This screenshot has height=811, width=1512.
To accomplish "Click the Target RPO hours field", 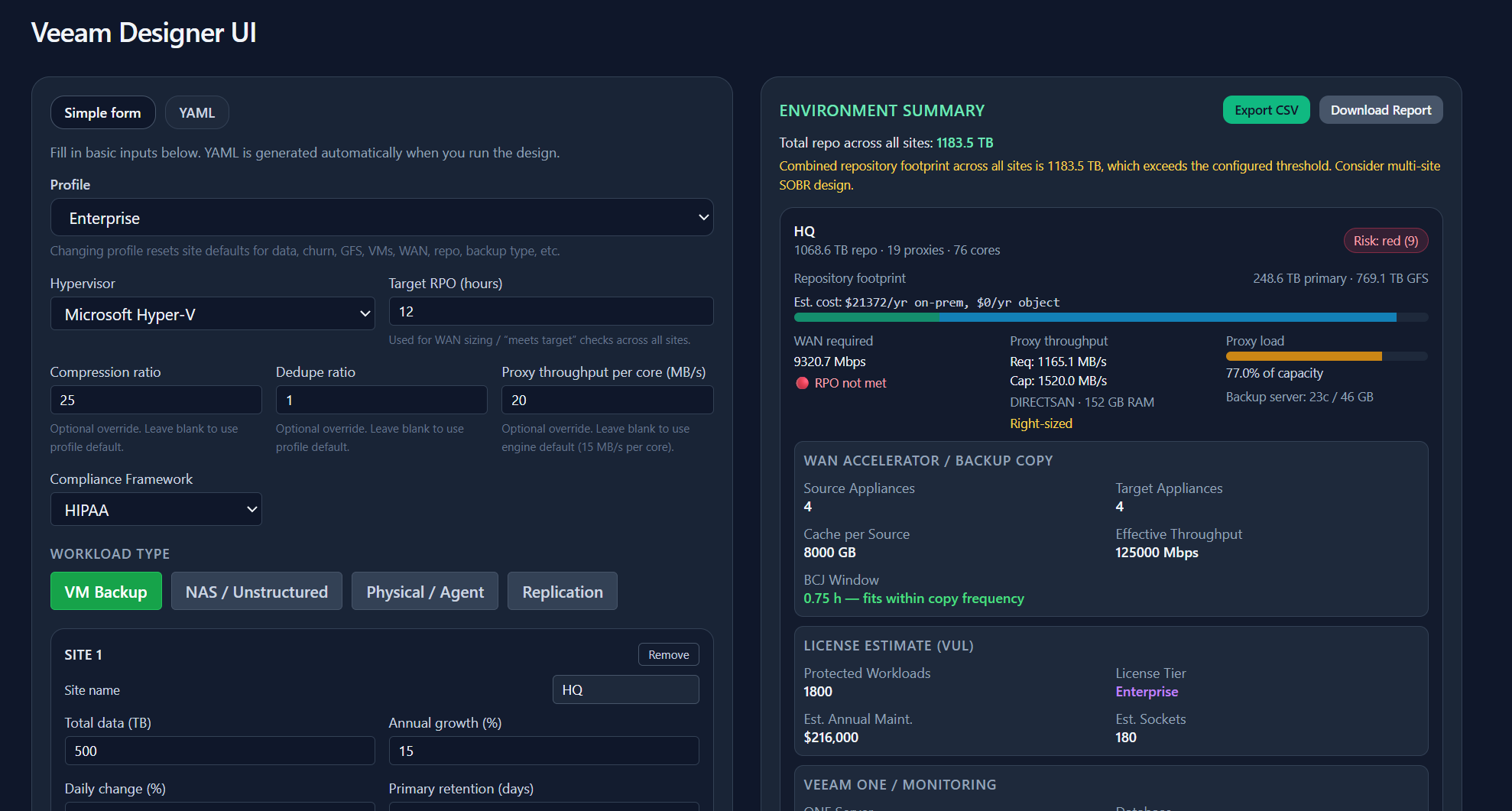I will pos(550,312).
